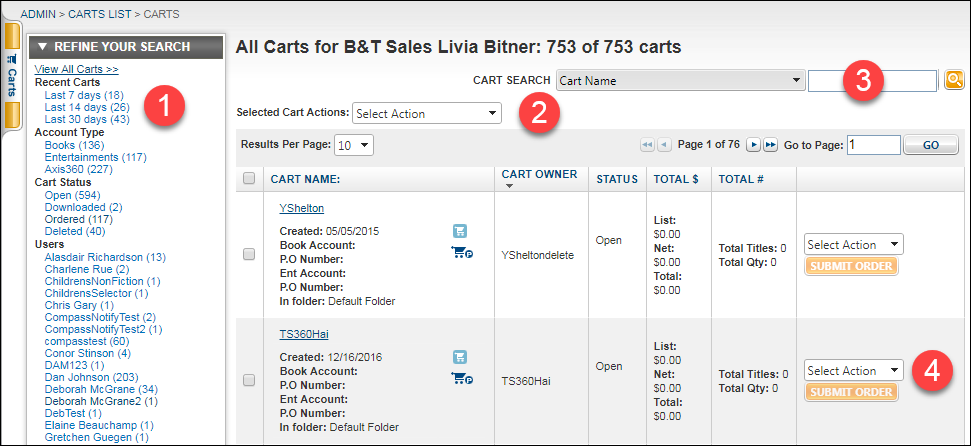
Task: Filter by user Chris Gary
Action: tap(79, 305)
